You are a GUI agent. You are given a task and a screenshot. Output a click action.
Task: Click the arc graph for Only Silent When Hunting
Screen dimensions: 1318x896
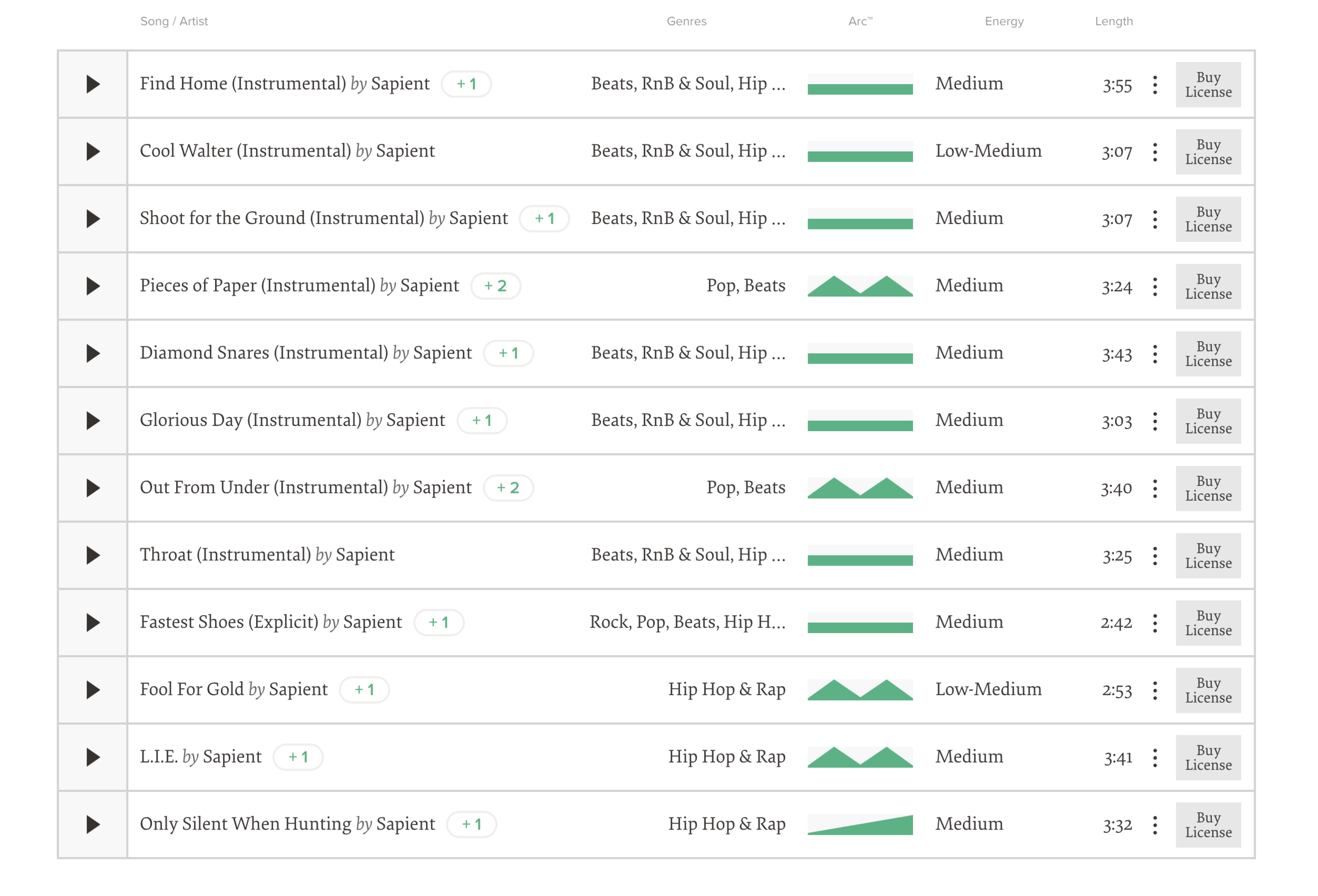pyautogui.click(x=860, y=825)
